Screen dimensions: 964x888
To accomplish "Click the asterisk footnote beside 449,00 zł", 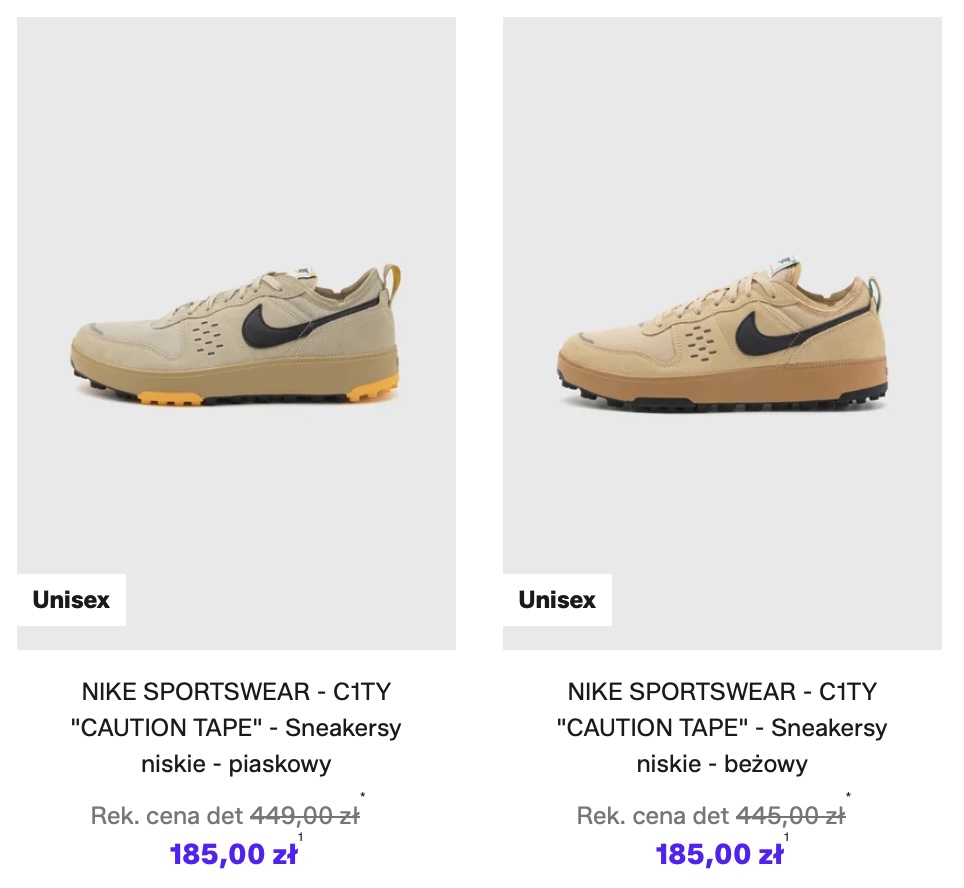I will coord(363,798).
